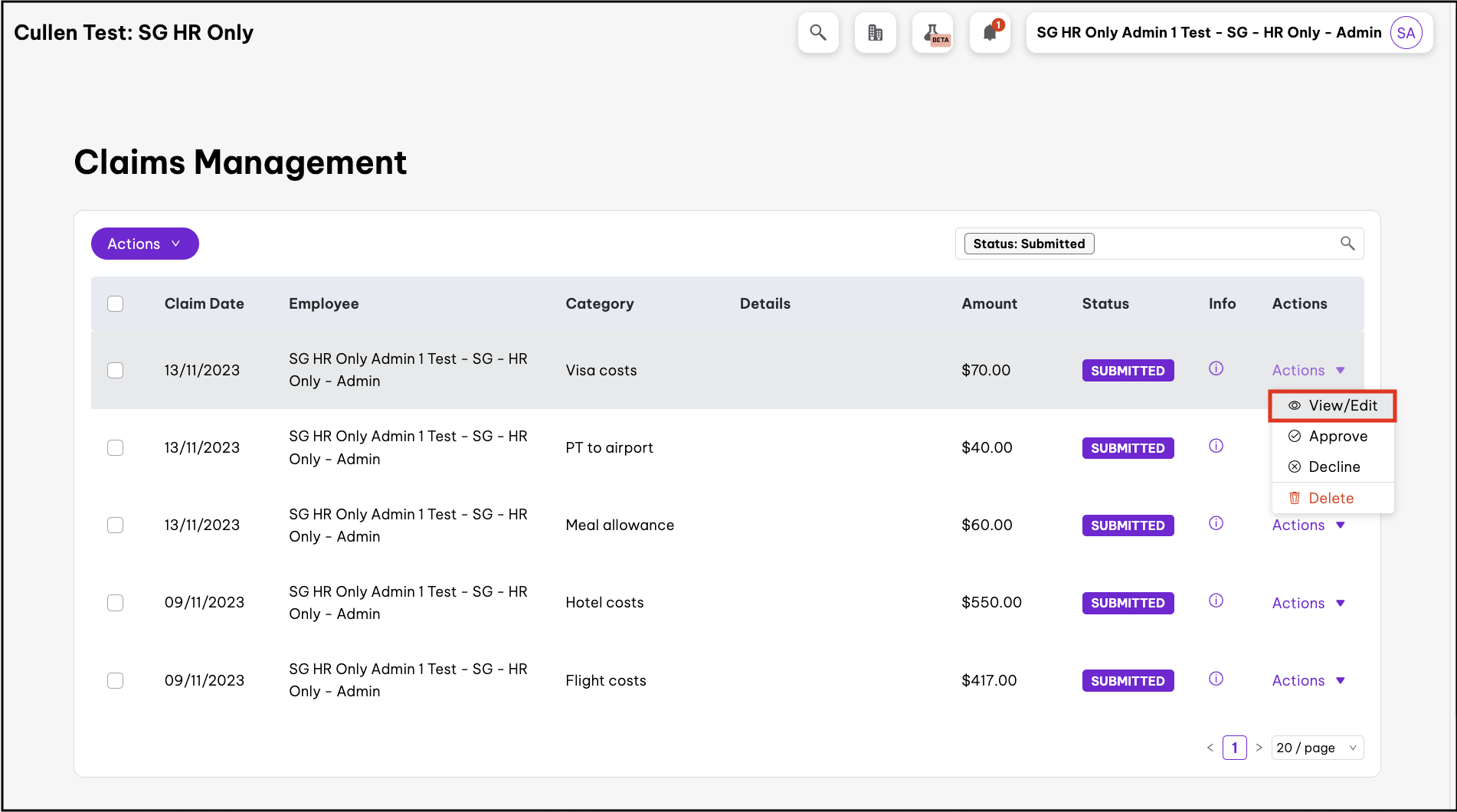The image size is (1457, 812).
Task: Click info icon for Flight costs claim
Action: [x=1216, y=679]
